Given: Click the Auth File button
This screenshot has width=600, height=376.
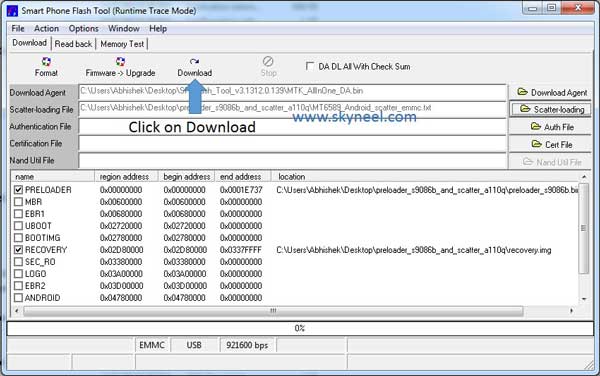Looking at the screenshot, I should pyautogui.click(x=551, y=127).
